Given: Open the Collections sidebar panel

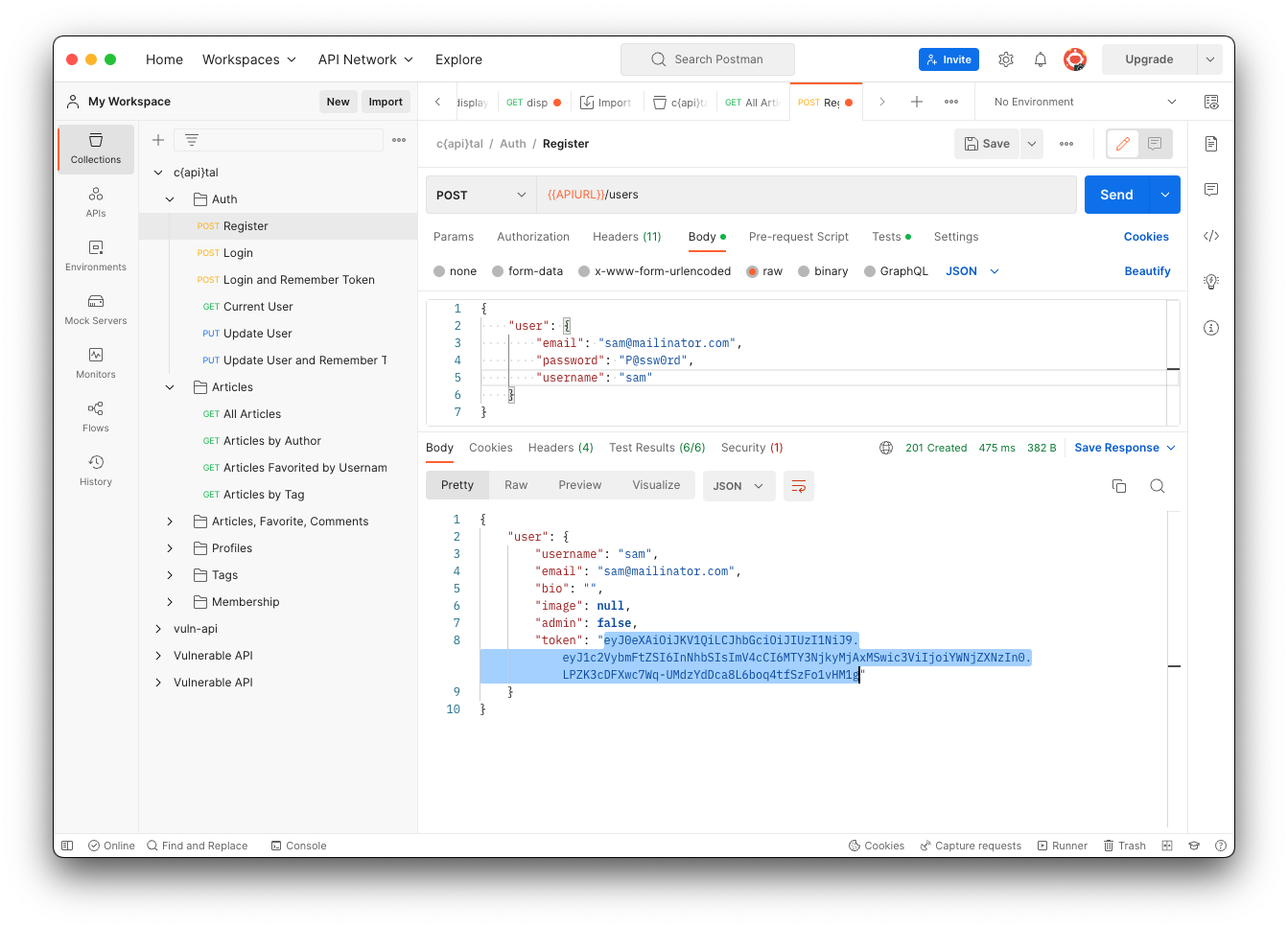Looking at the screenshot, I should pyautogui.click(x=96, y=149).
